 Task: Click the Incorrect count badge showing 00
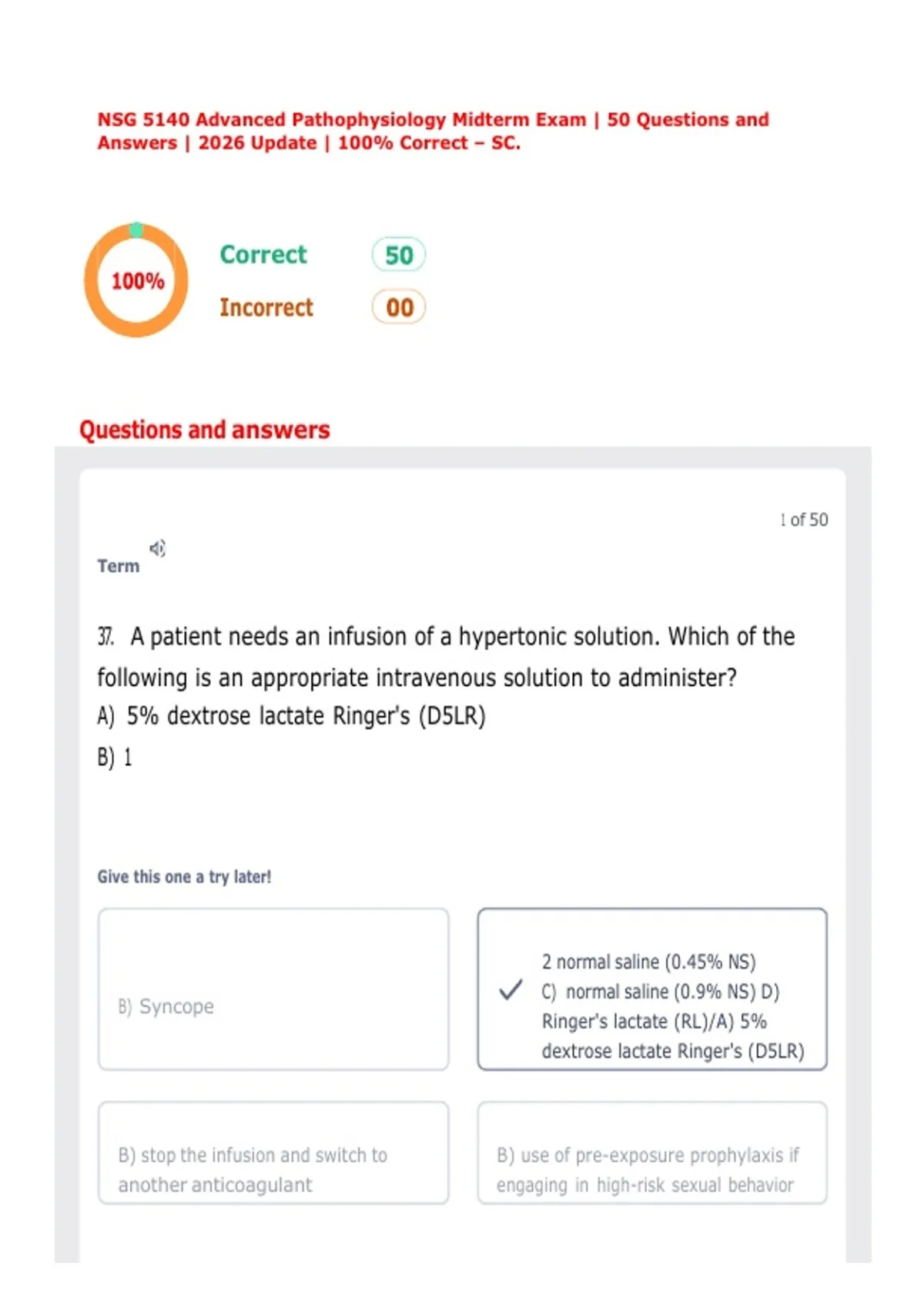[399, 307]
